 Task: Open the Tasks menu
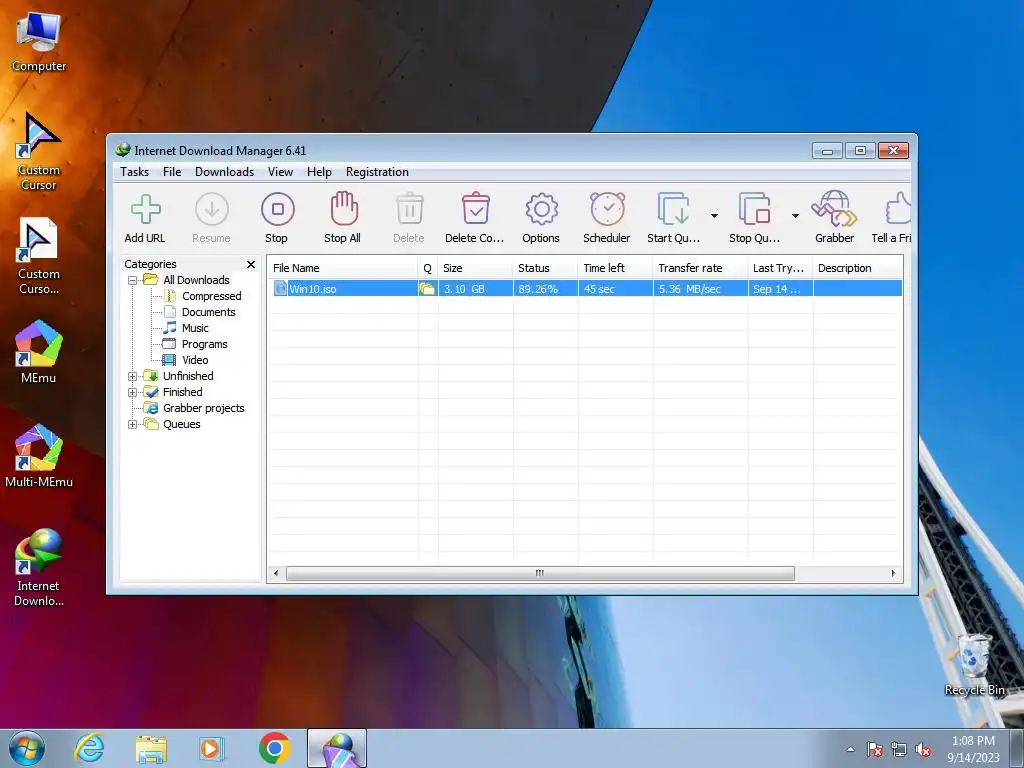point(135,172)
